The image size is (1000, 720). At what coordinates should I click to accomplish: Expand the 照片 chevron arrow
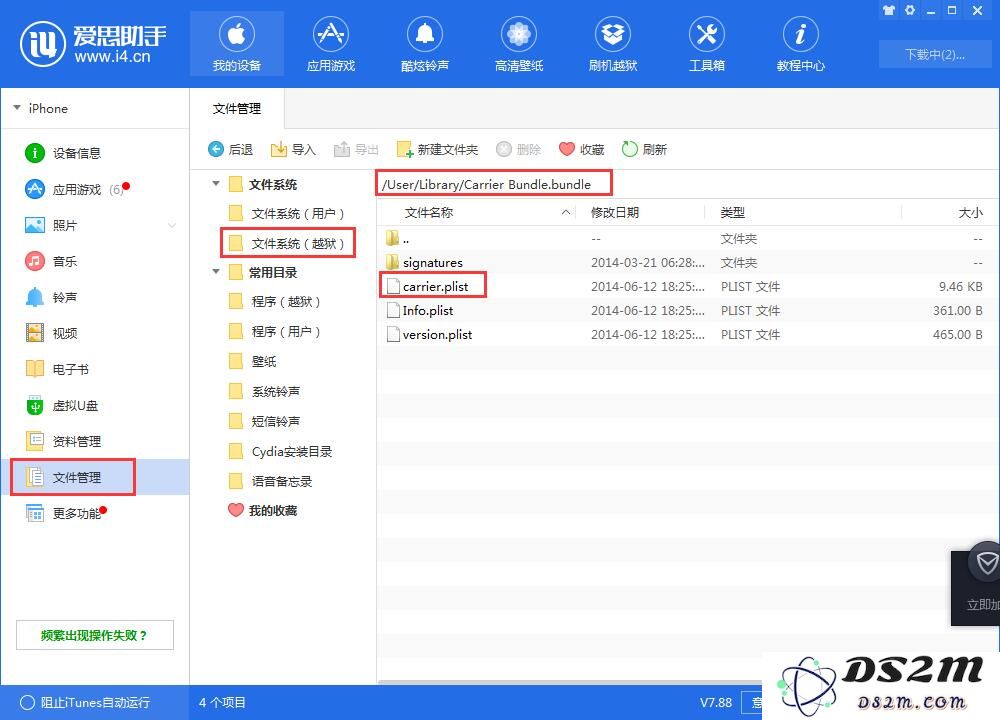(172, 225)
